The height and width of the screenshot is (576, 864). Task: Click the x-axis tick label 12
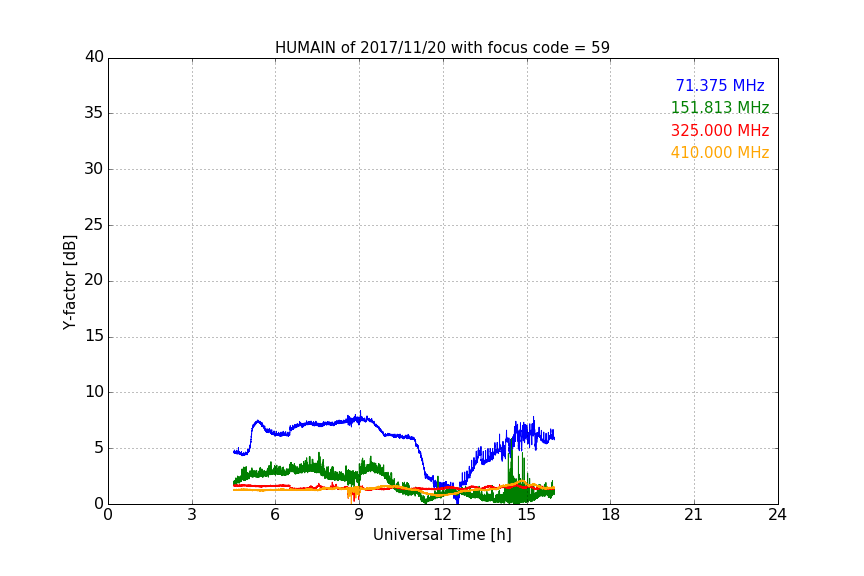tap(443, 515)
